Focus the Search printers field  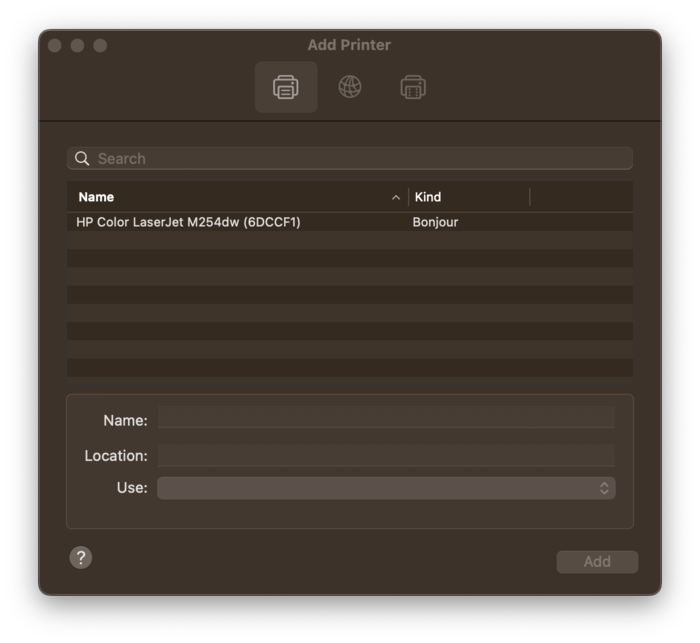[350, 159]
